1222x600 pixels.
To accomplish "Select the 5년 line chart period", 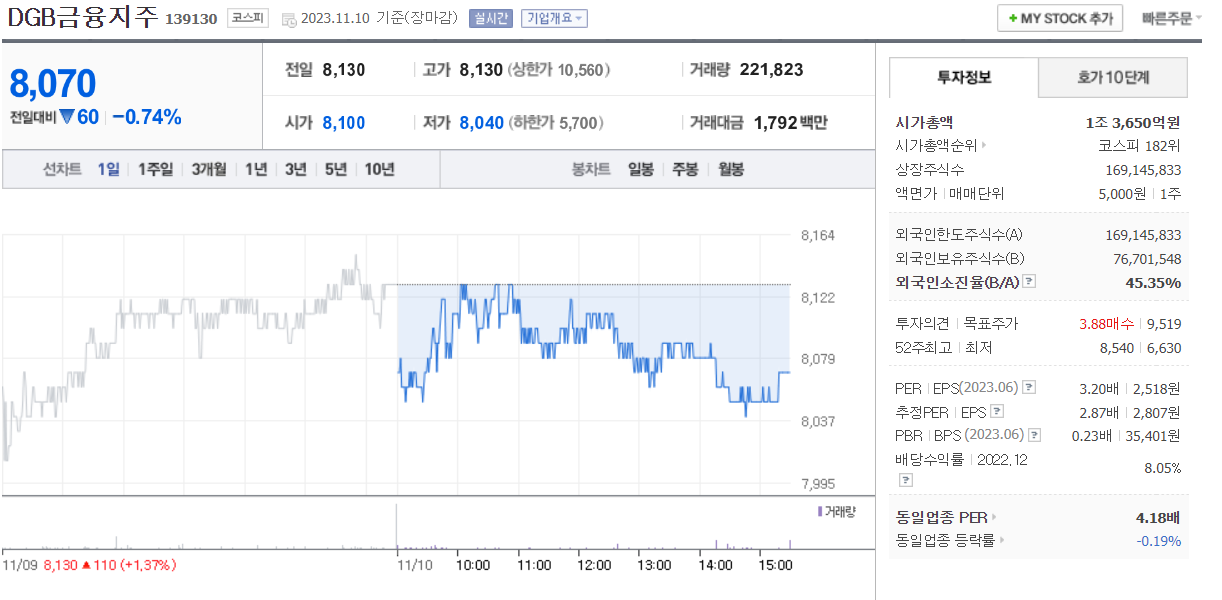I will 335,169.
